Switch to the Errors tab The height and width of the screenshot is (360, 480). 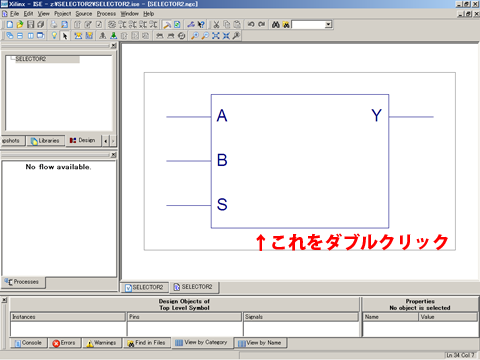(x=64, y=343)
